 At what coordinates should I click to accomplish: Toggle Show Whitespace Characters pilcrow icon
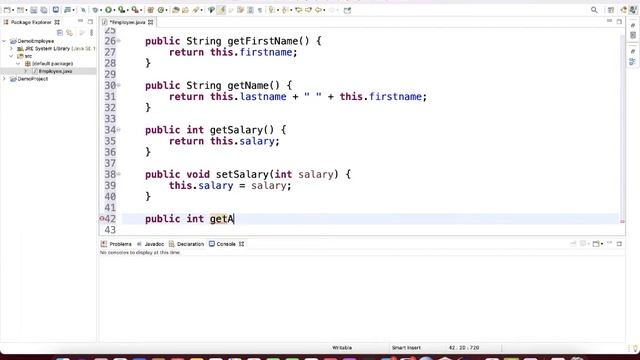pos(260,10)
